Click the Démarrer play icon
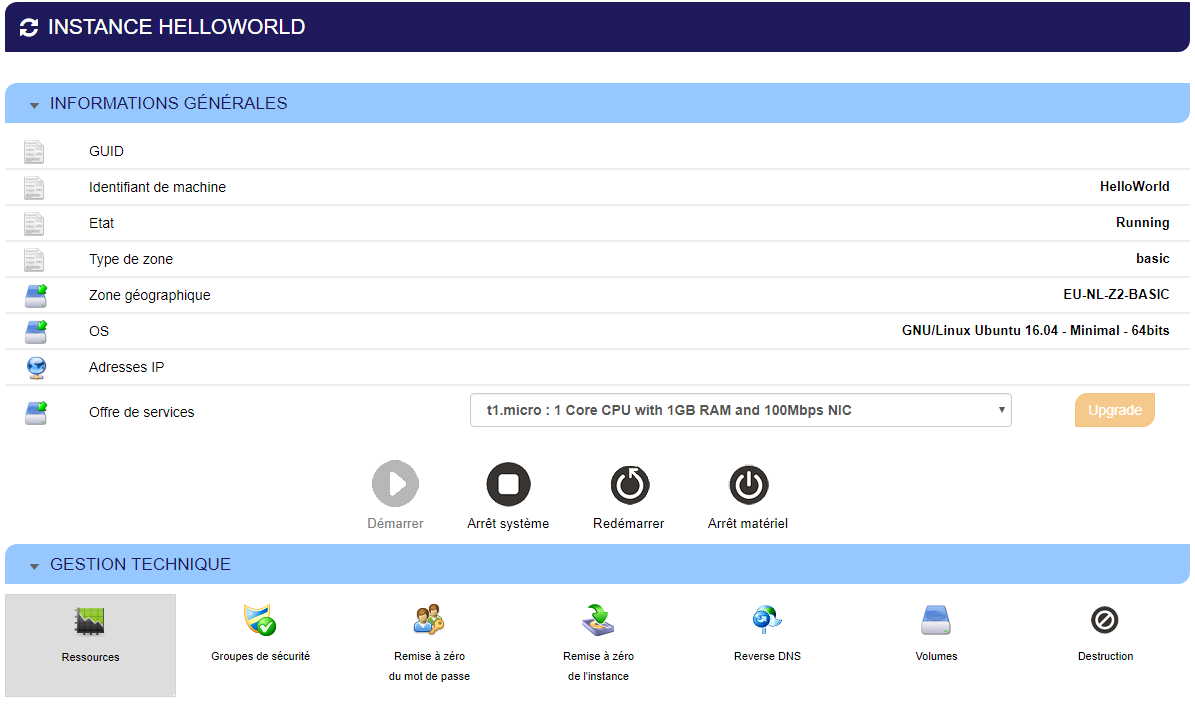The image size is (1195, 710). coord(395,484)
